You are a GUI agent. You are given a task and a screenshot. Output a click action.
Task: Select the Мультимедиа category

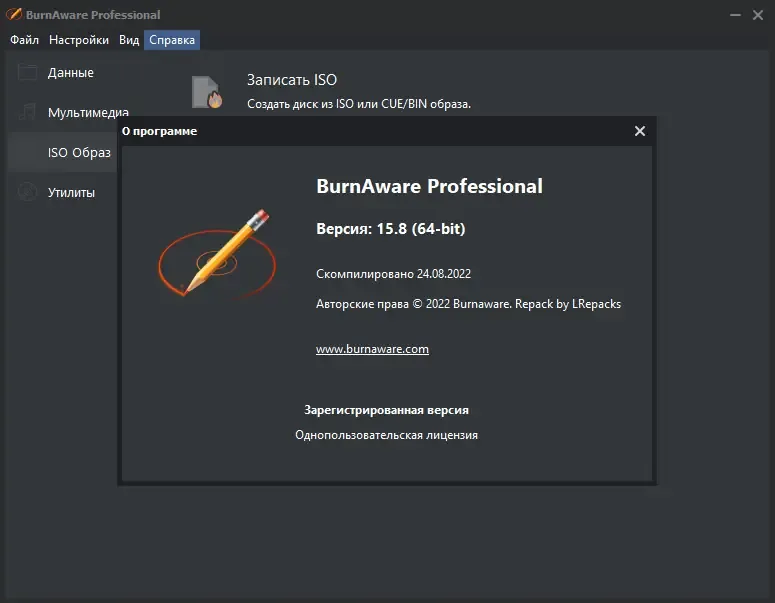pos(88,113)
